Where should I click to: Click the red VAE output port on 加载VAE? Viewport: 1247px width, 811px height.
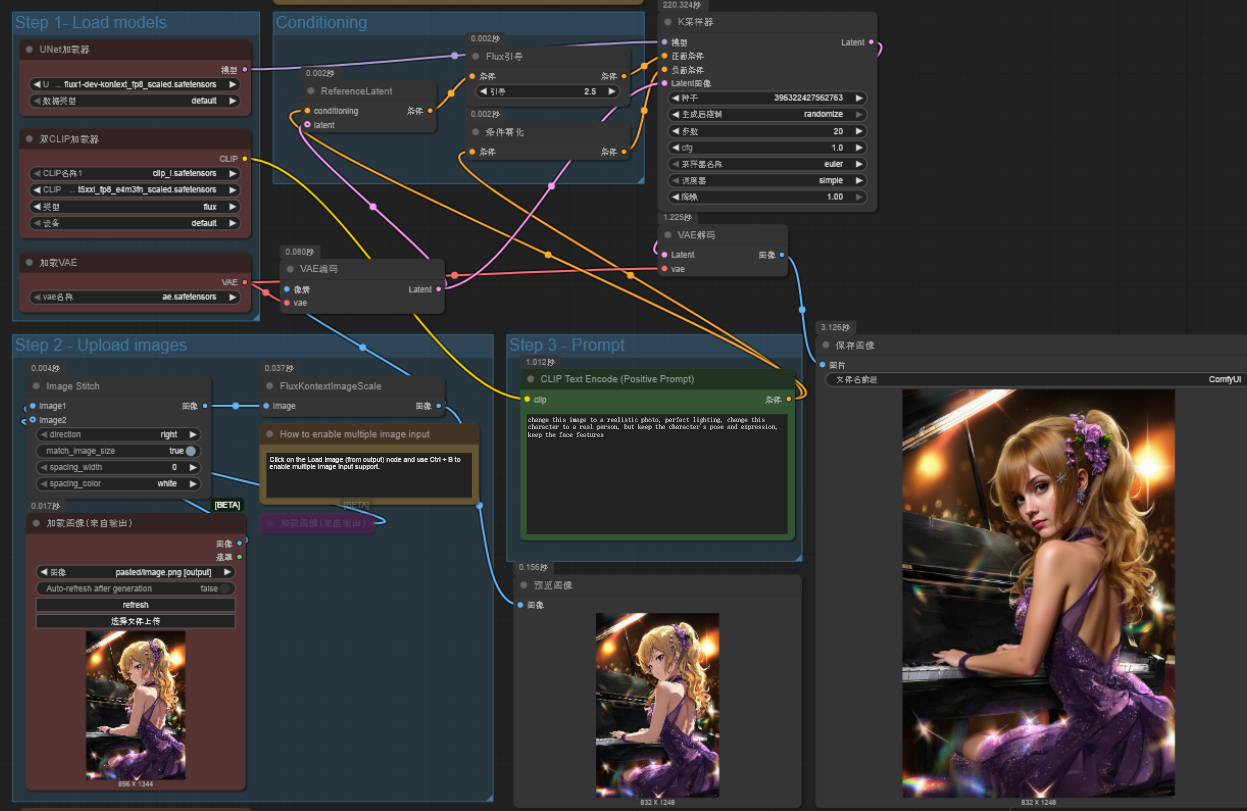click(x=245, y=283)
